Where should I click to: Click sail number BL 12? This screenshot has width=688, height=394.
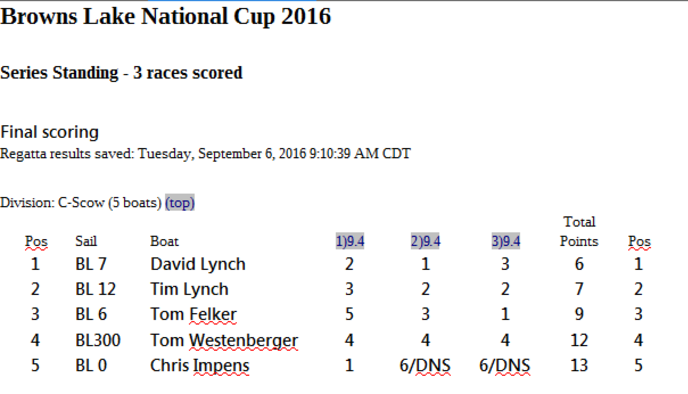96,289
